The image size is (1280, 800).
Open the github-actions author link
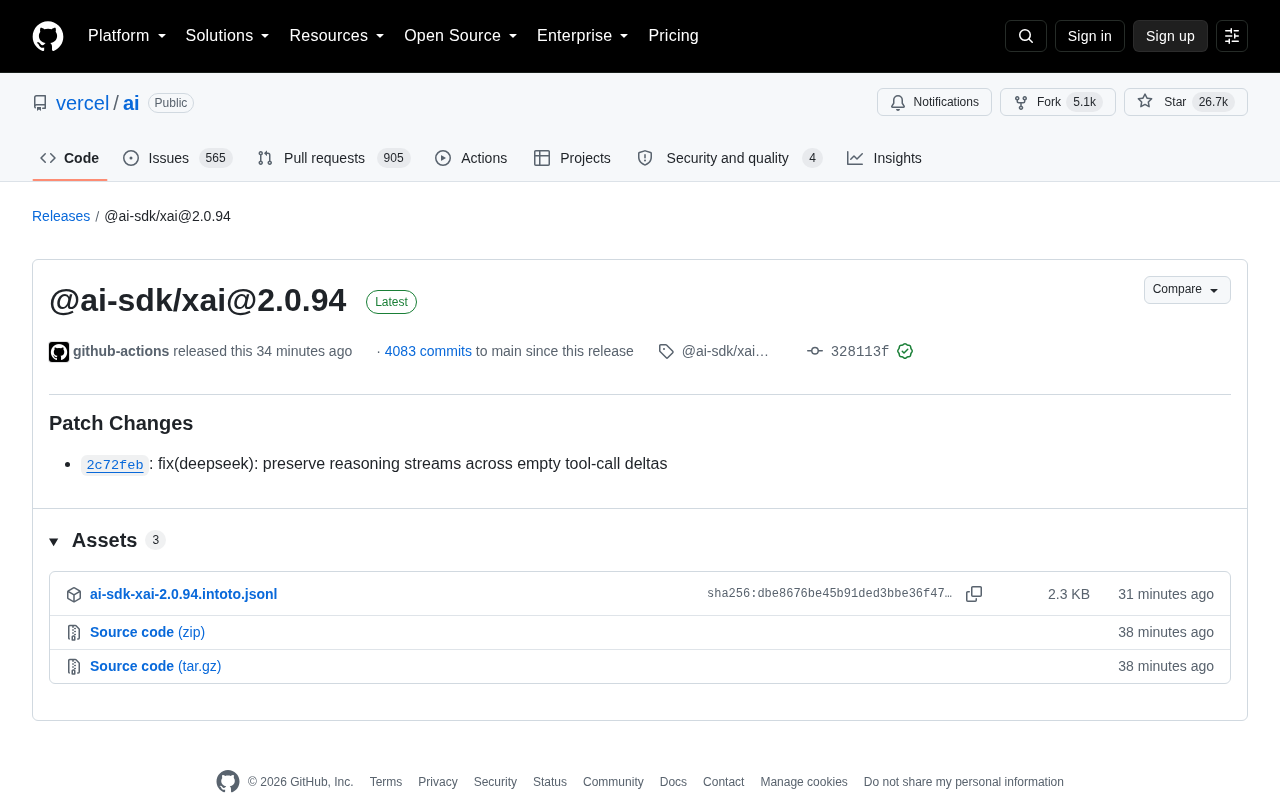tap(121, 351)
